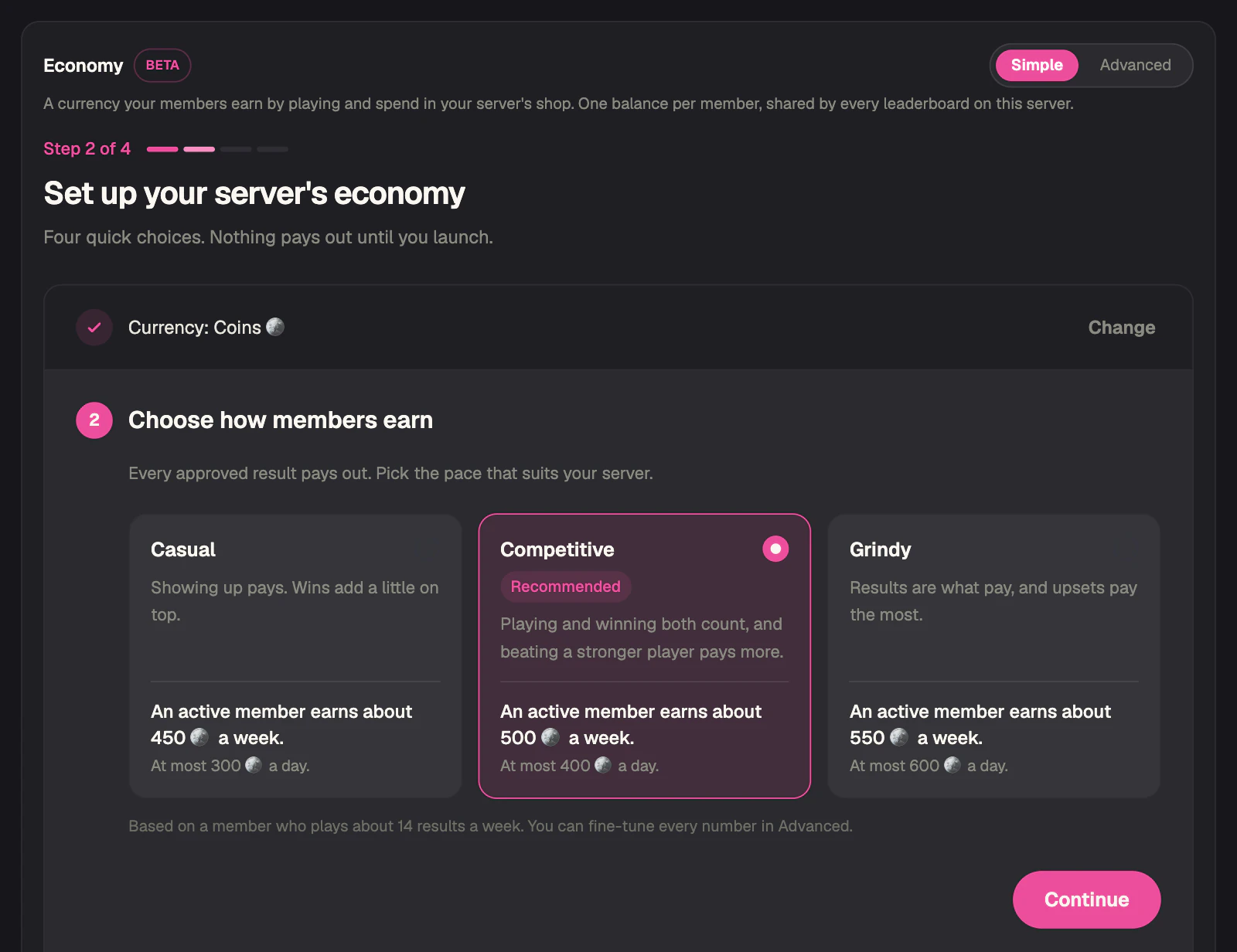Click the coin icon beside 500 weekly
Image resolution: width=1237 pixels, height=952 pixels.
point(550,737)
